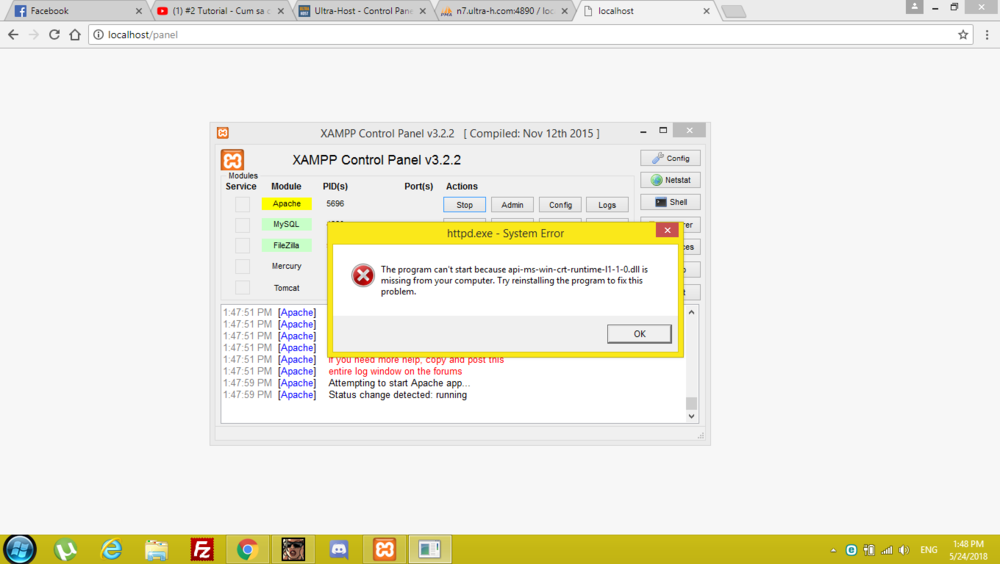
Task: Change the ENG input language
Action: 929,550
